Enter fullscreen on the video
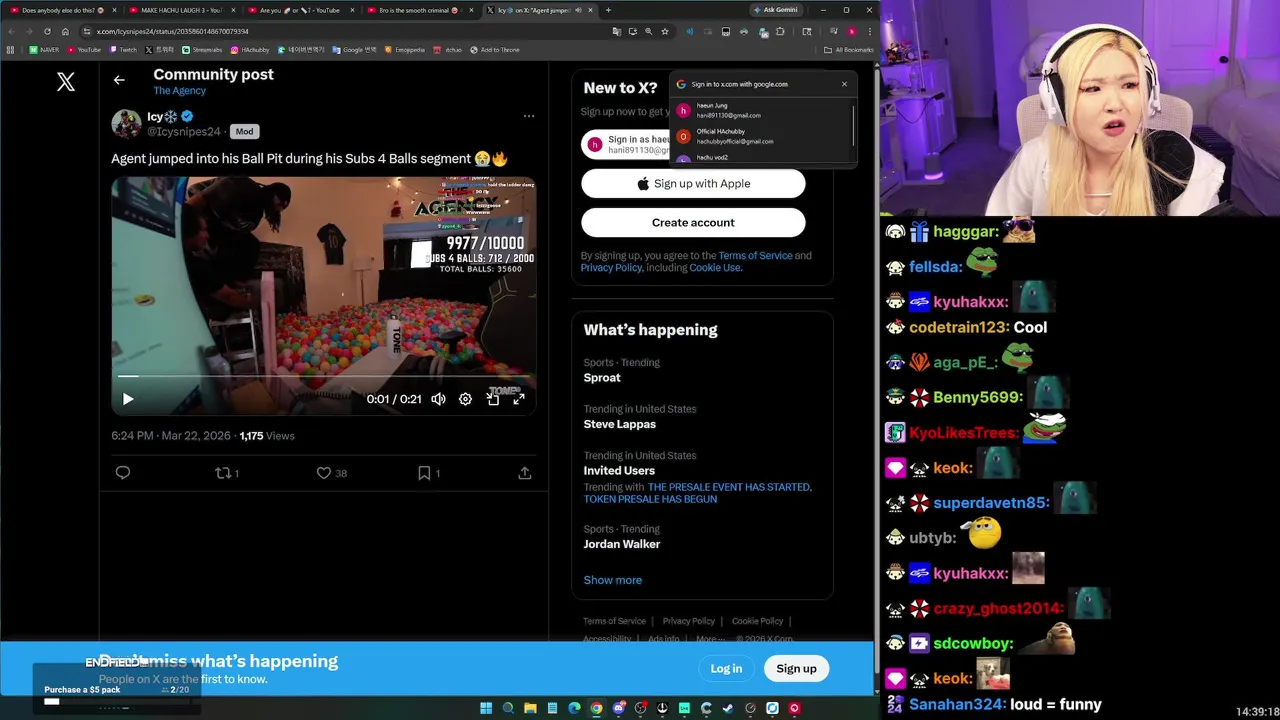This screenshot has width=1280, height=720. [x=519, y=399]
